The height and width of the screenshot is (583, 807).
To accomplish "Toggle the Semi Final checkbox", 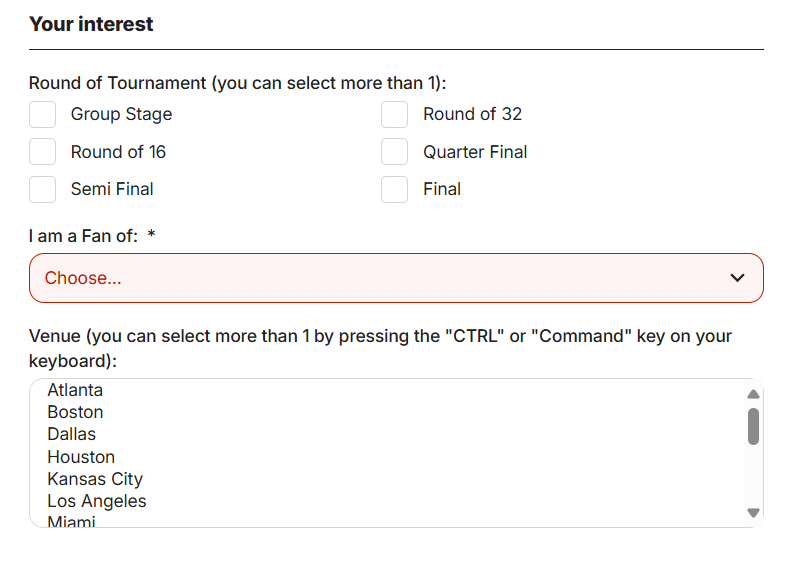I will pos(42,189).
